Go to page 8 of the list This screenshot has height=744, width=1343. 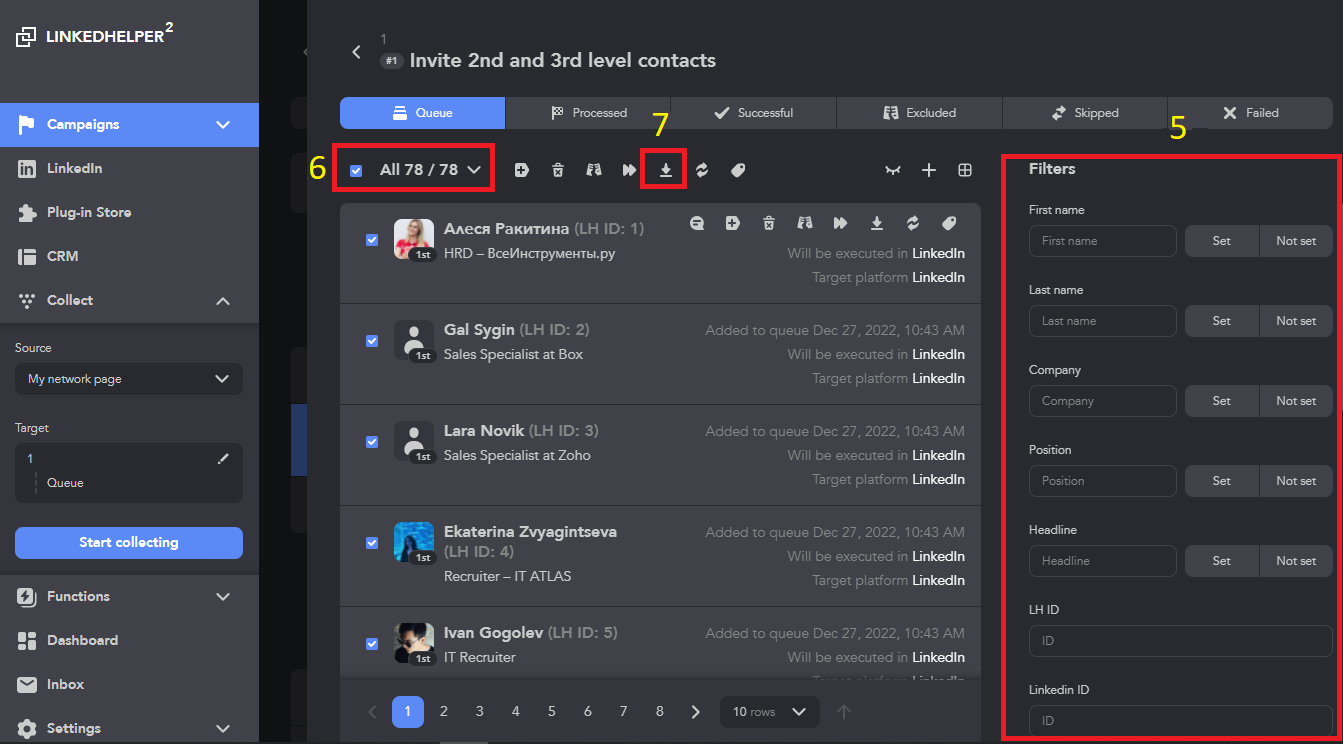[x=660, y=712]
